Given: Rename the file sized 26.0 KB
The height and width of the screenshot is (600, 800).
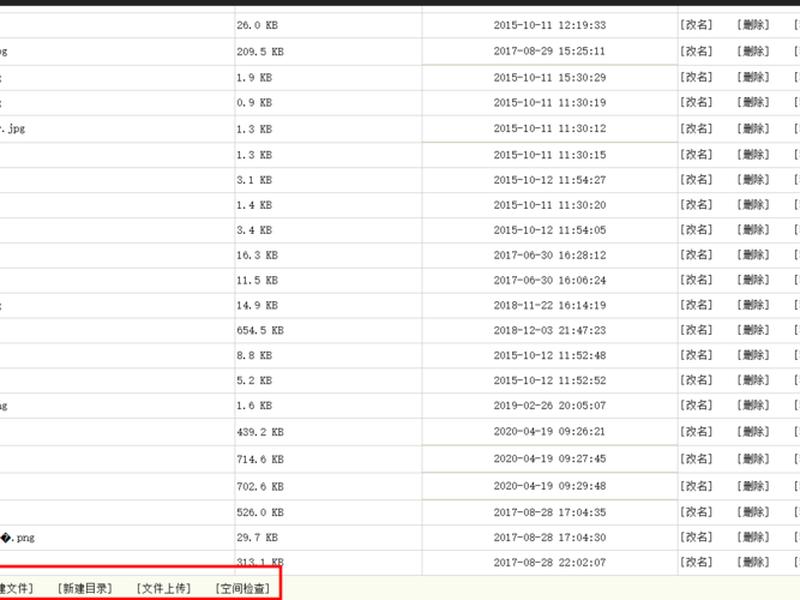Looking at the screenshot, I should (696, 24).
